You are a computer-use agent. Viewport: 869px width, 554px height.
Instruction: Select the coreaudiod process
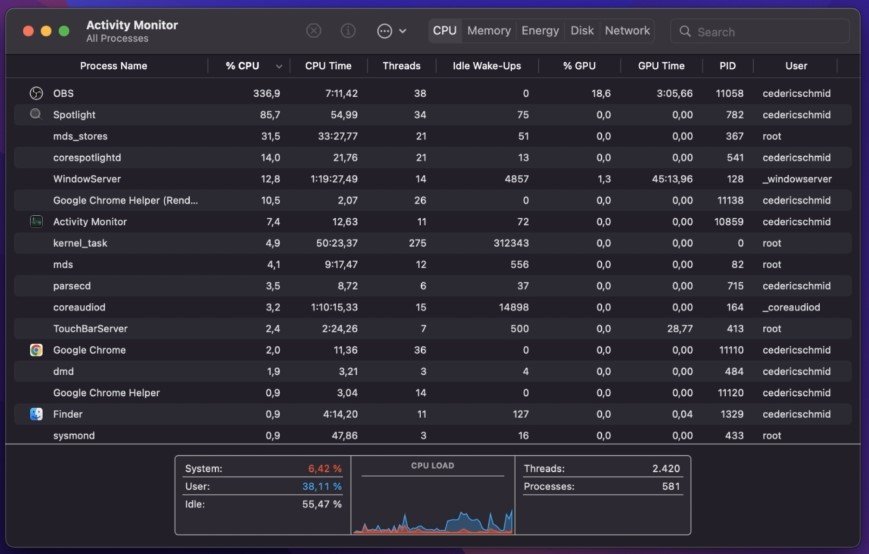click(79, 307)
